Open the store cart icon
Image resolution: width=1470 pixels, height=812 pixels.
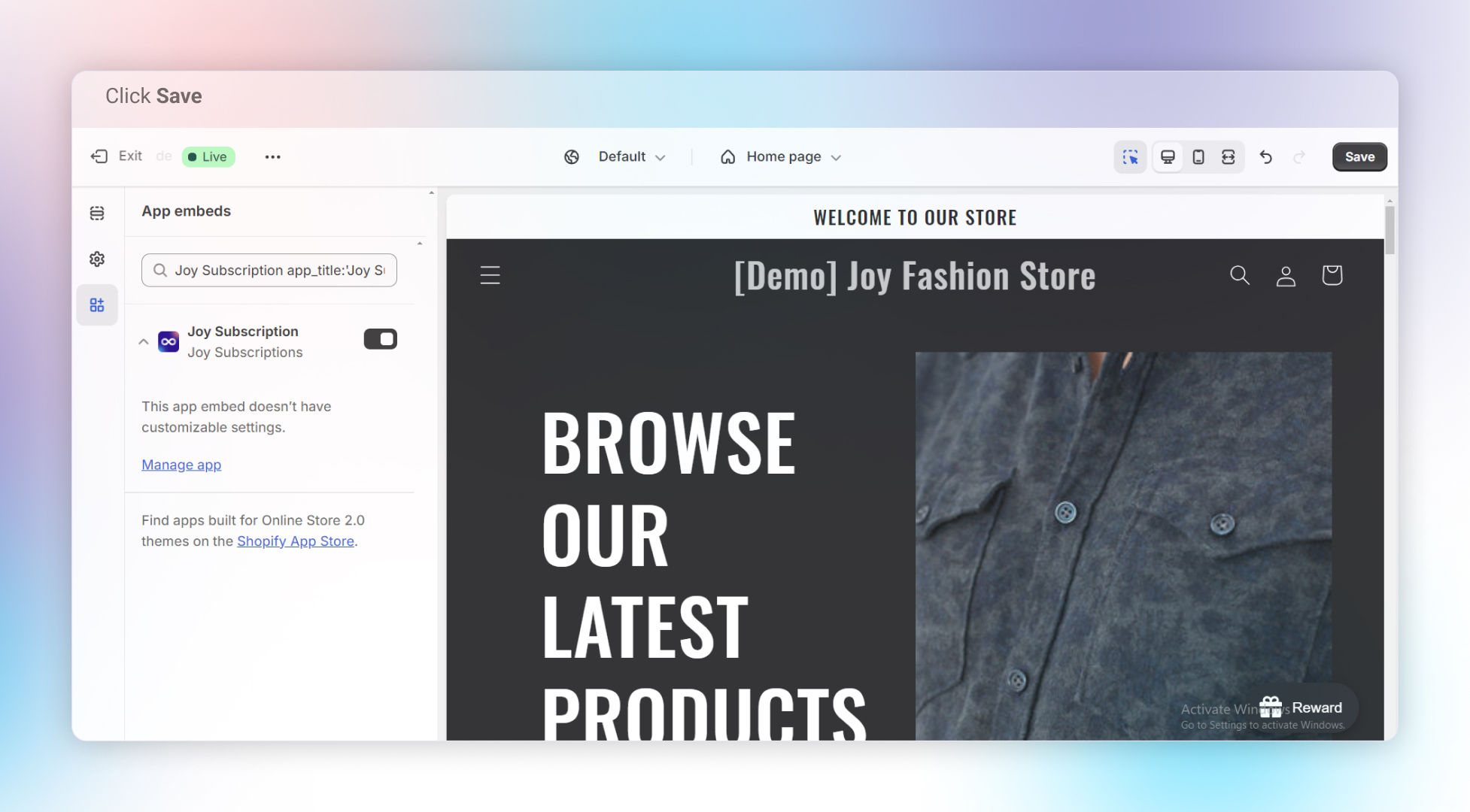[1332, 275]
